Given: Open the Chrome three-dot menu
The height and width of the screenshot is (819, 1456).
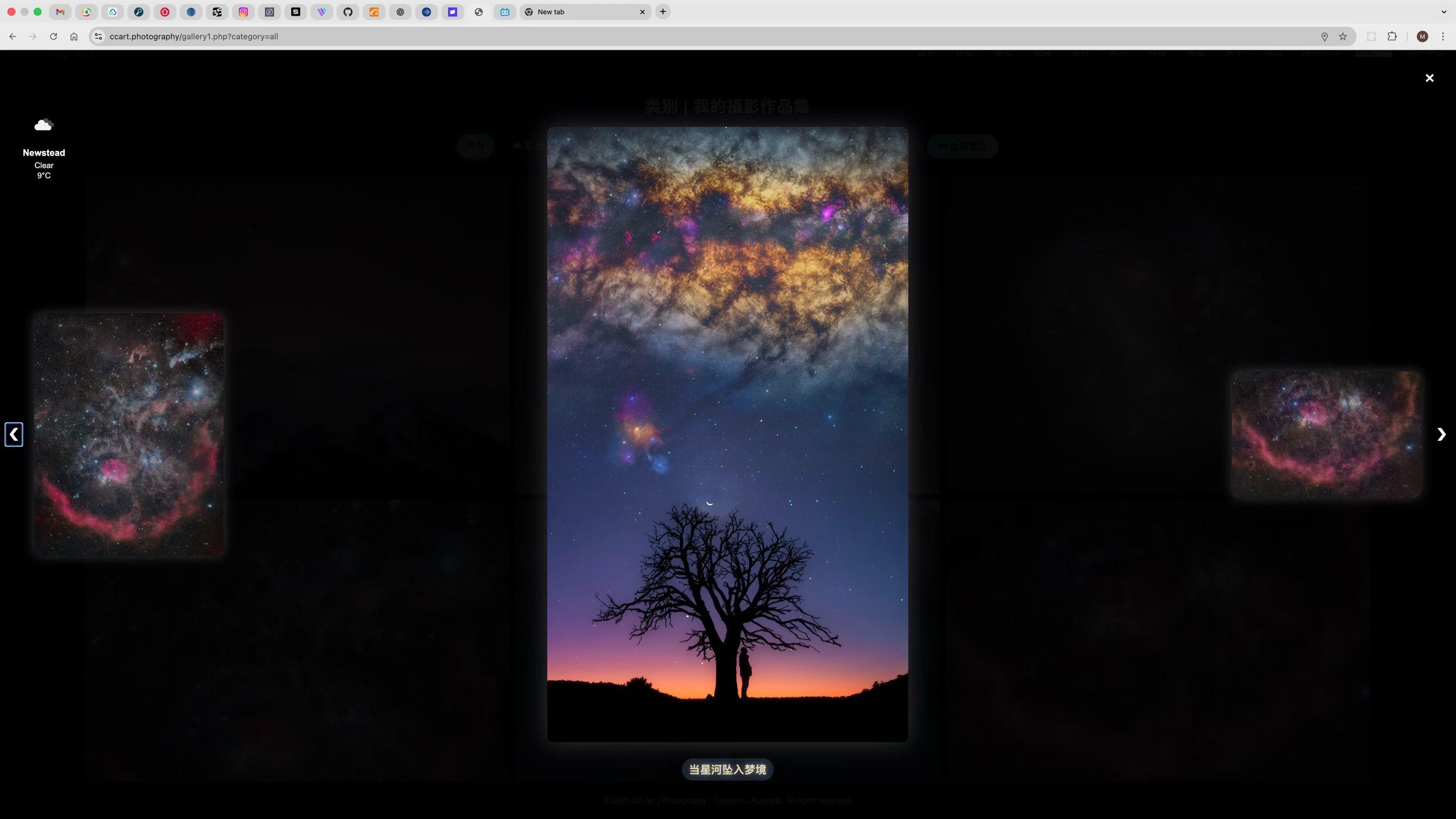Looking at the screenshot, I should click(1443, 37).
